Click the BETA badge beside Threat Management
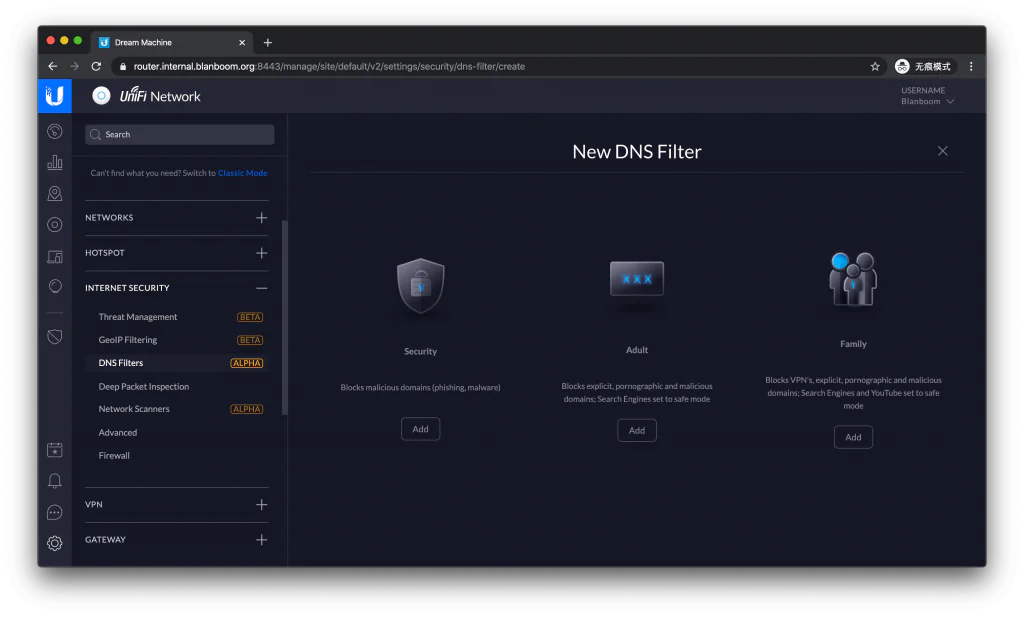Viewport: 1024px width, 617px height. [250, 317]
